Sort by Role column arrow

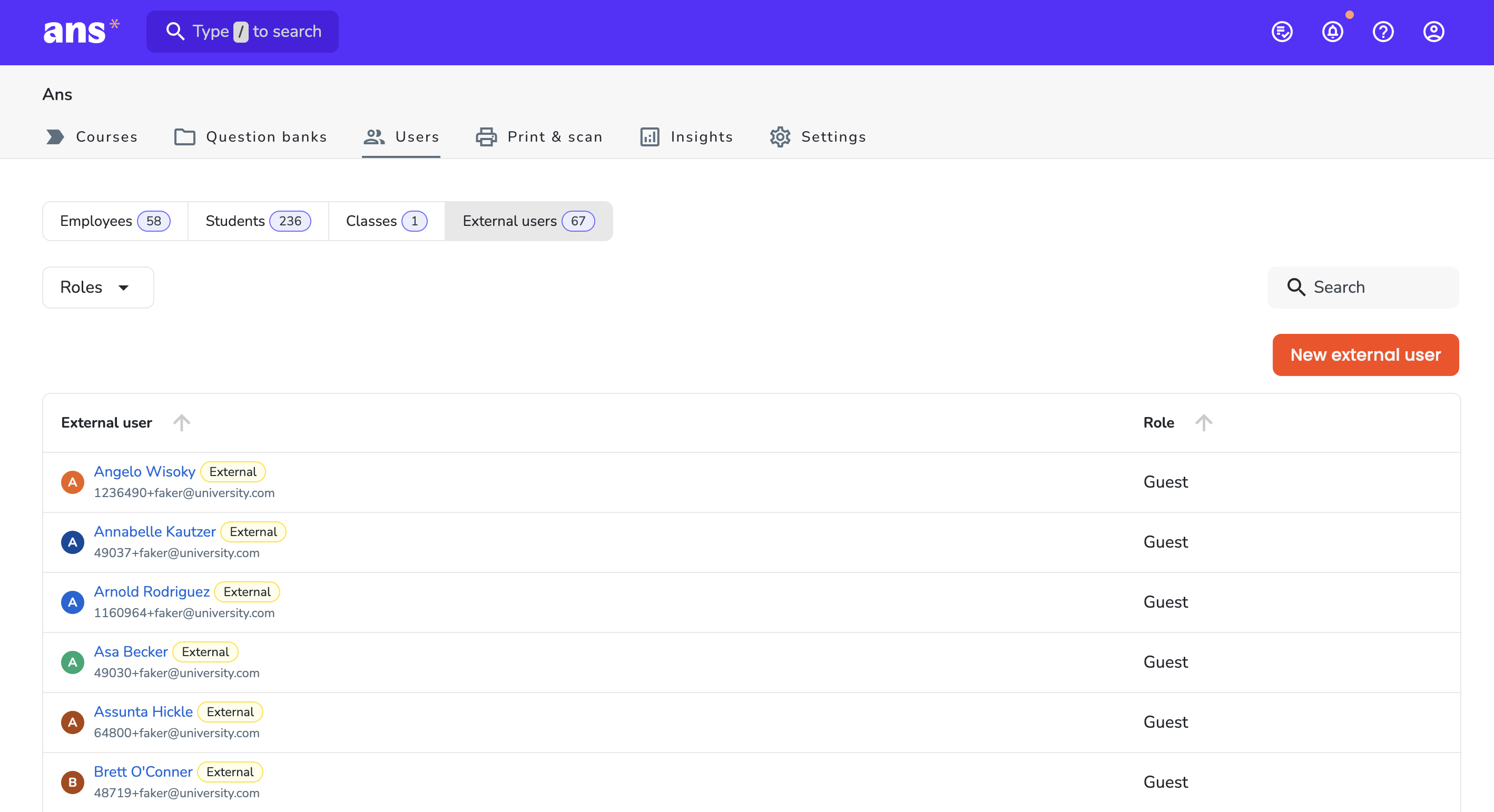[x=1204, y=422]
